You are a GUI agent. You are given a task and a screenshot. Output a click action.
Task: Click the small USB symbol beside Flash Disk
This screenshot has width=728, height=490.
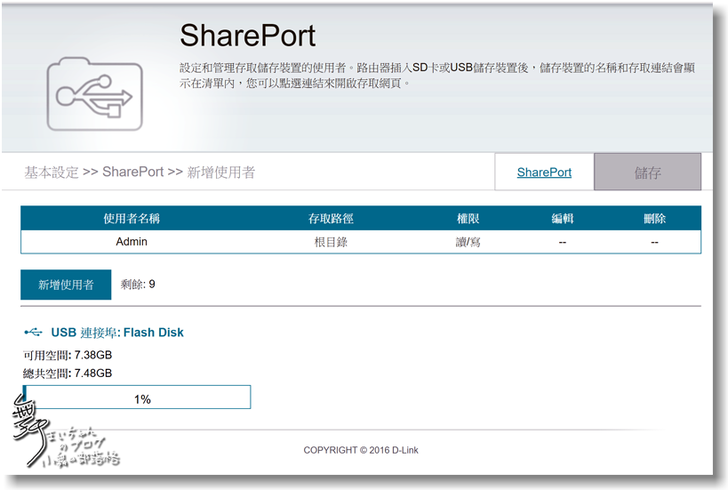coord(33,332)
